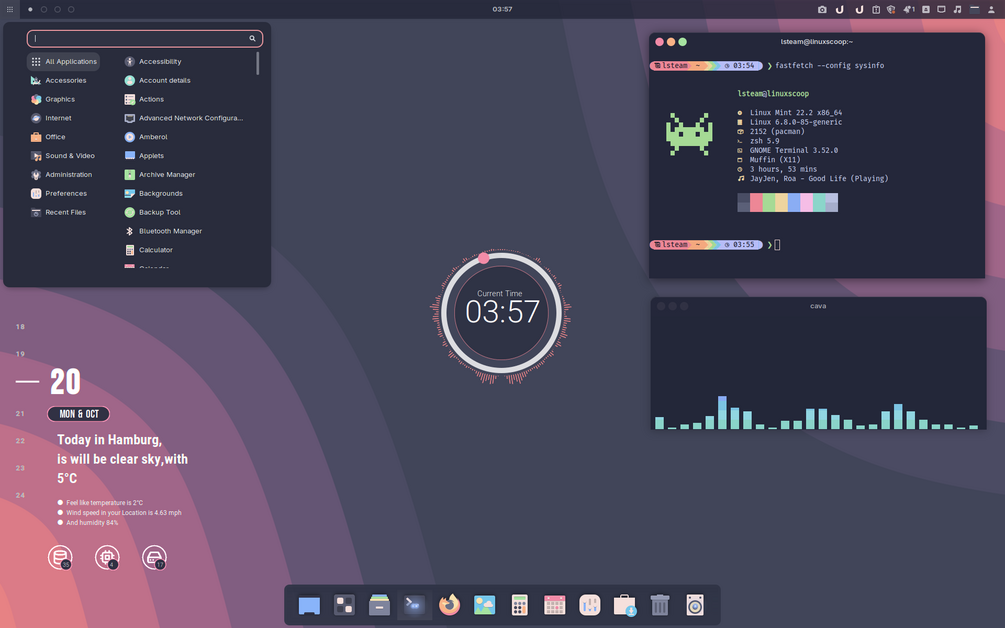
Task: Select the Sound & Video category
Action: coord(63,156)
